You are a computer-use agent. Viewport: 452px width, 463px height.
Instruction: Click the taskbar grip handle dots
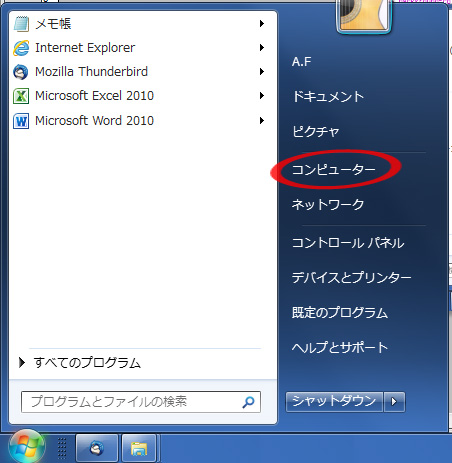[x=62, y=448]
